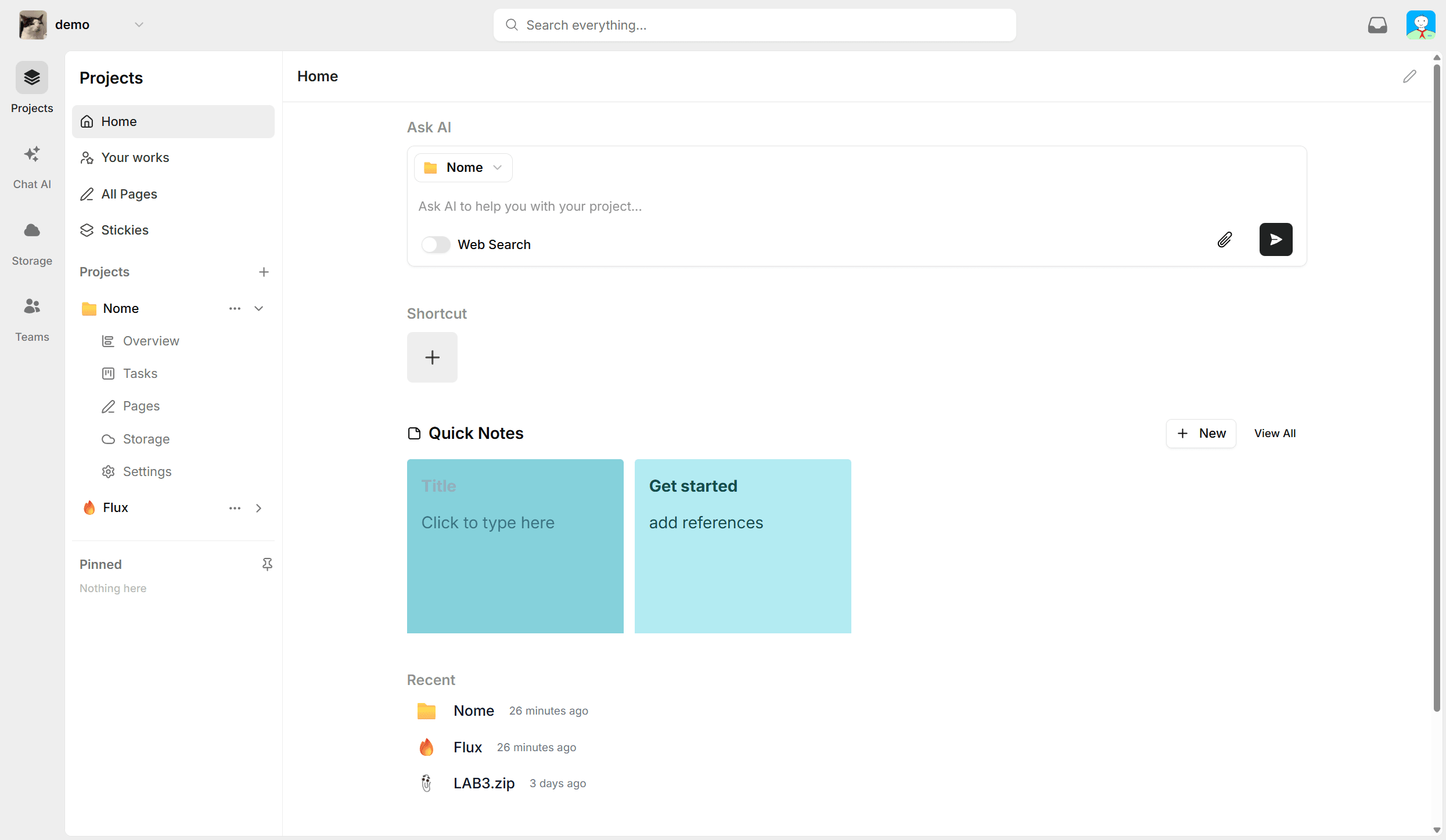Click the Ask AI prompt text area
This screenshot has height=840, width=1446.
tap(857, 206)
